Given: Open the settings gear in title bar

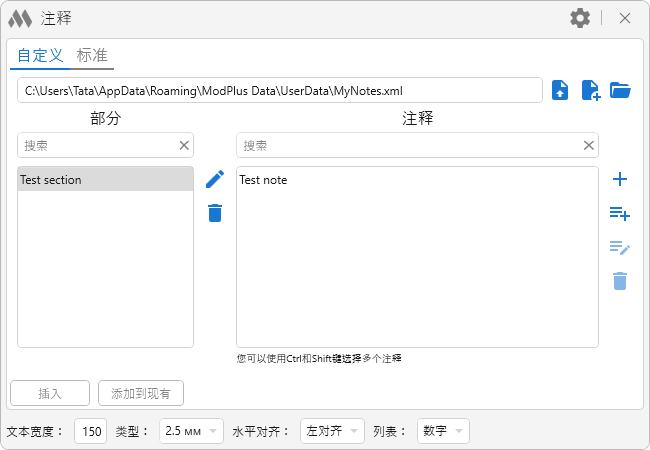Looking at the screenshot, I should point(580,18).
